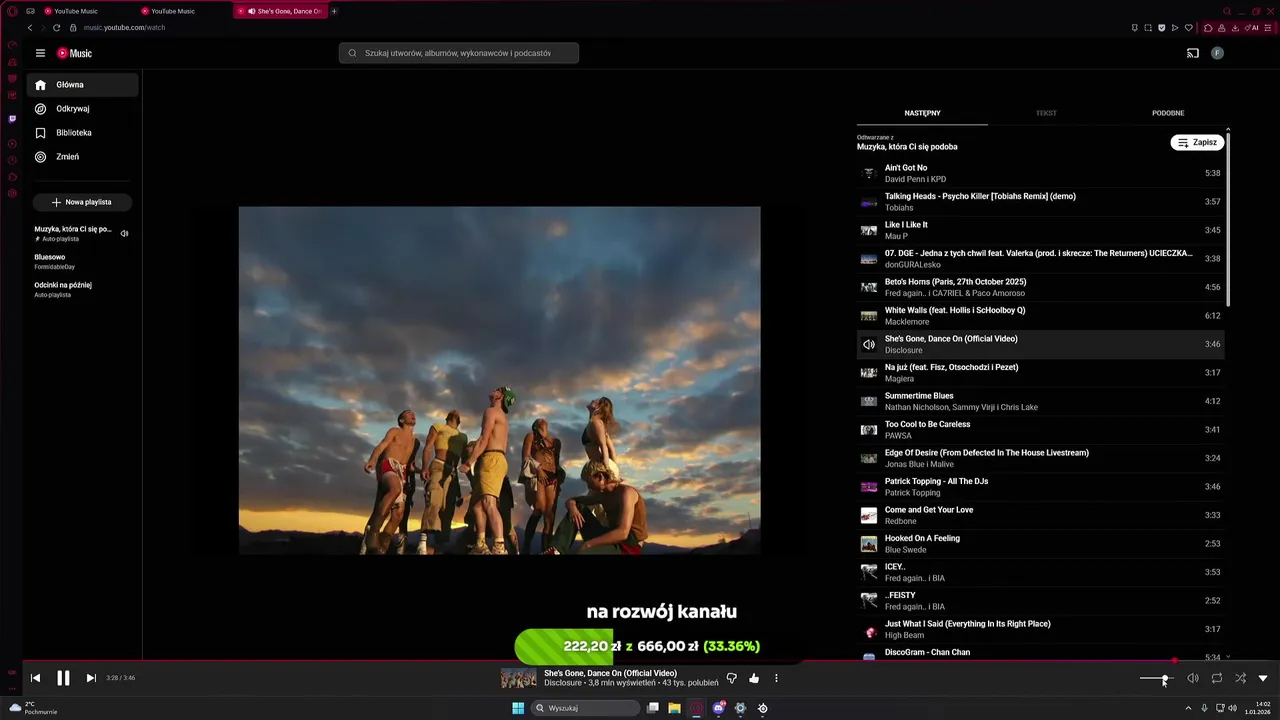Switch to the TEKST tab

point(1046,113)
